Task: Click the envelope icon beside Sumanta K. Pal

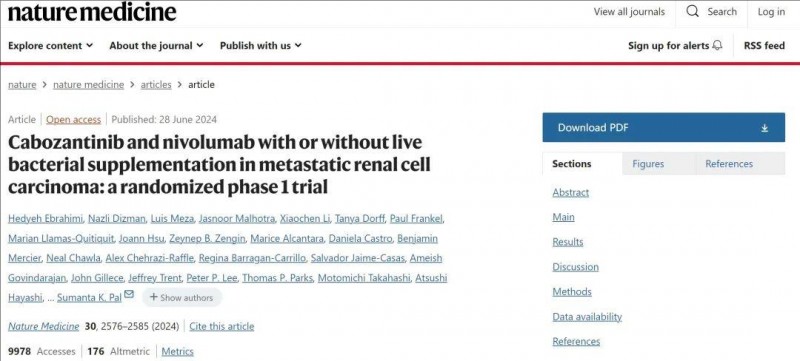Action: (x=129, y=294)
